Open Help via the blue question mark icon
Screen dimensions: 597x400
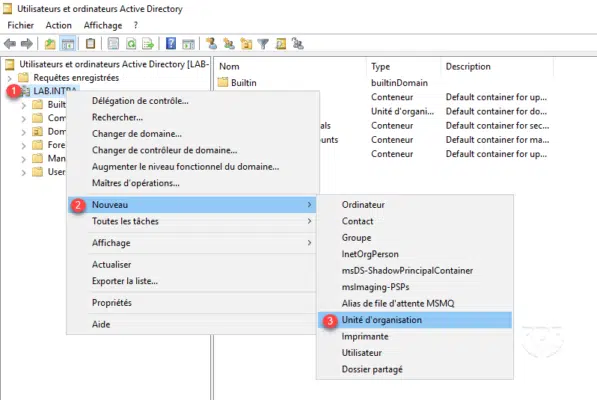[171, 44]
